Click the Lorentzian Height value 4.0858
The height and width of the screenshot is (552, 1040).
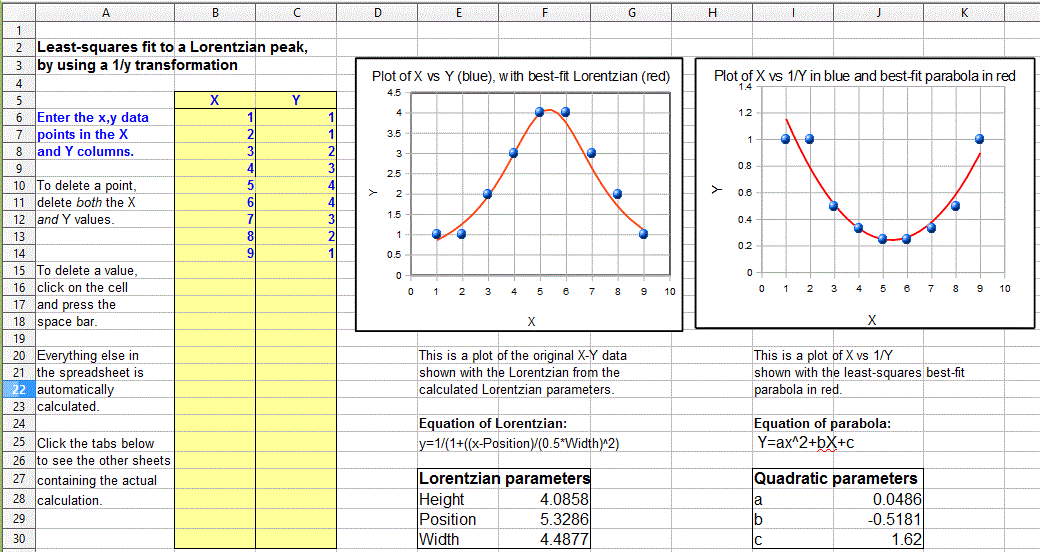pos(545,499)
